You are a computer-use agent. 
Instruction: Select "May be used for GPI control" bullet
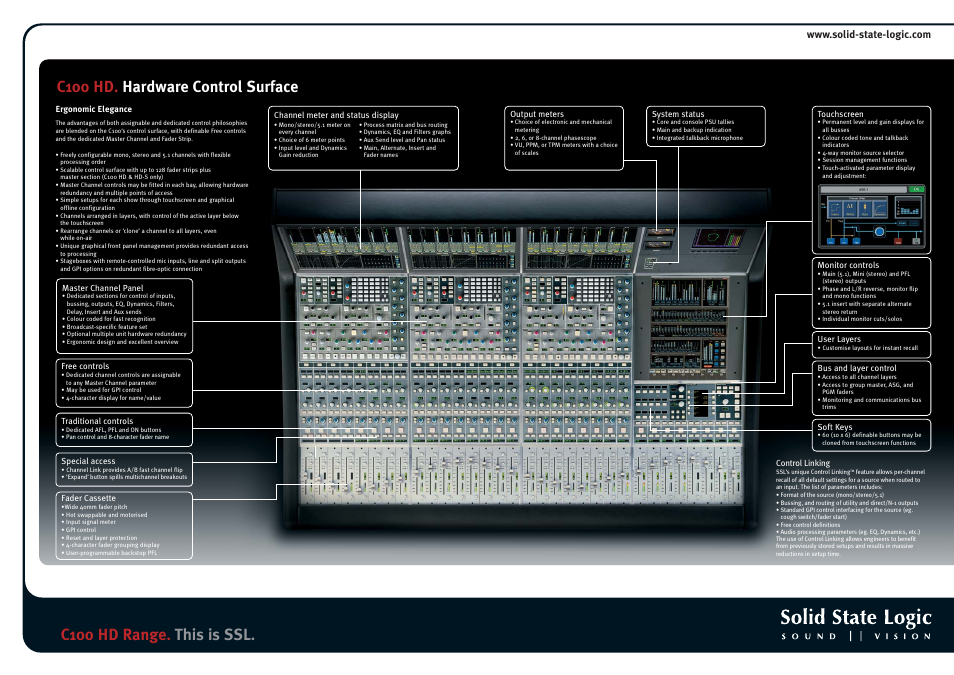[101, 390]
